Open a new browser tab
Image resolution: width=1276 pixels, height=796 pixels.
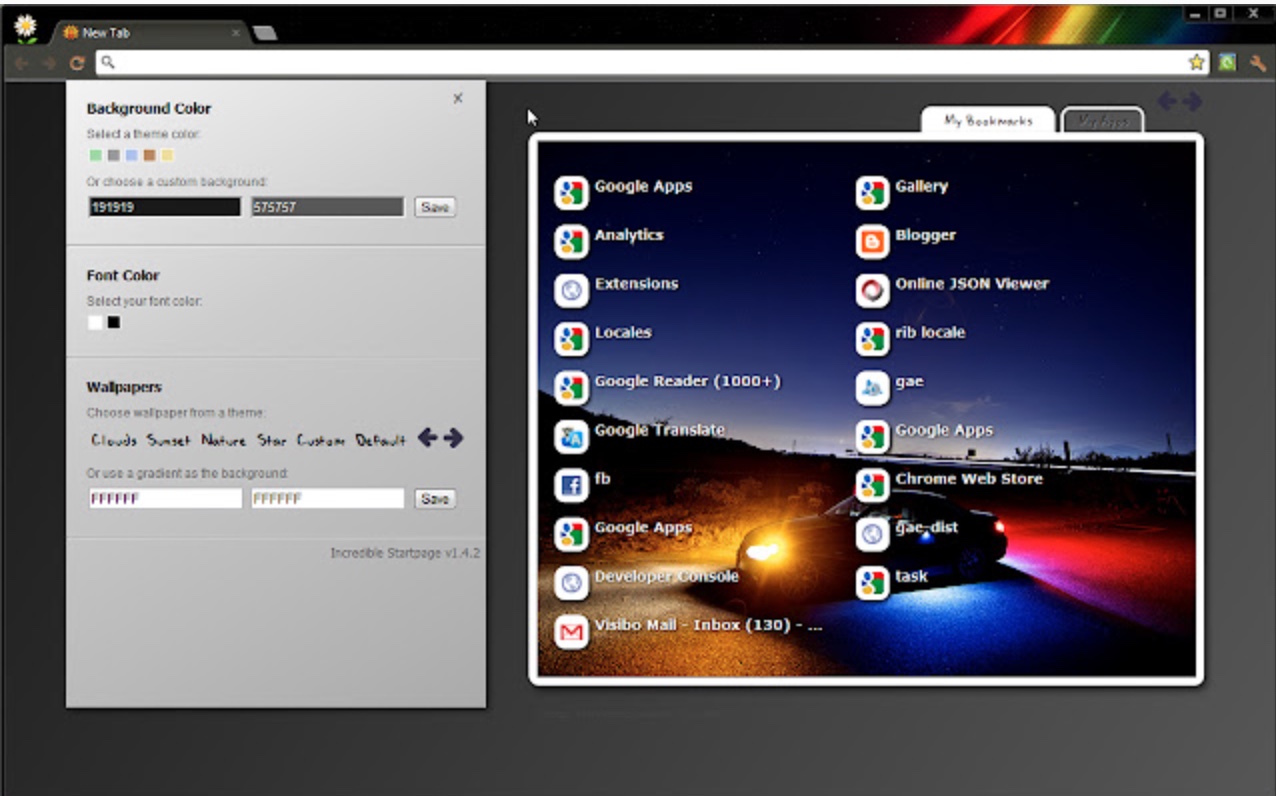pyautogui.click(x=265, y=33)
